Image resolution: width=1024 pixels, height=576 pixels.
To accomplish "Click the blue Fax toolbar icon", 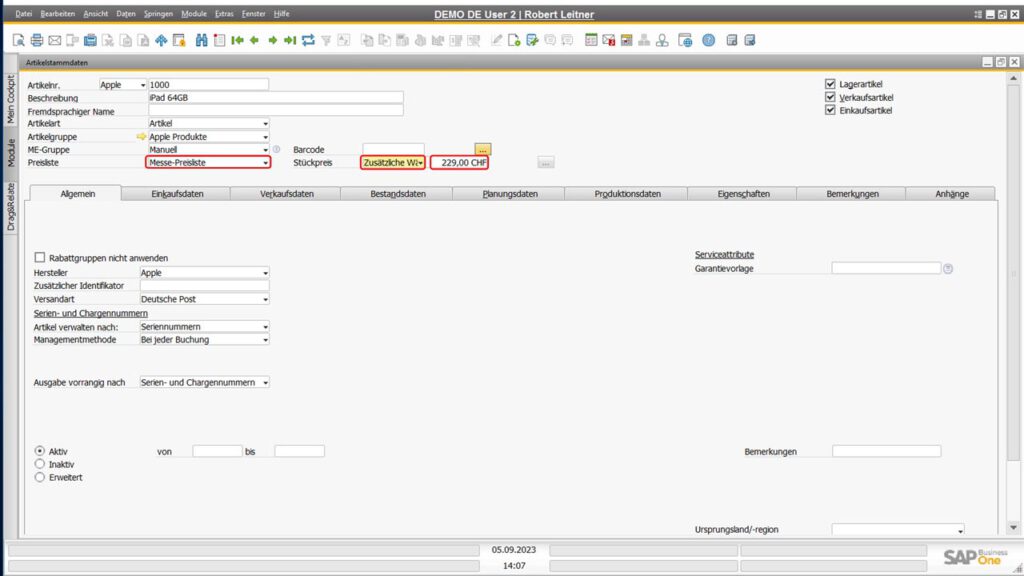I will click(90, 40).
